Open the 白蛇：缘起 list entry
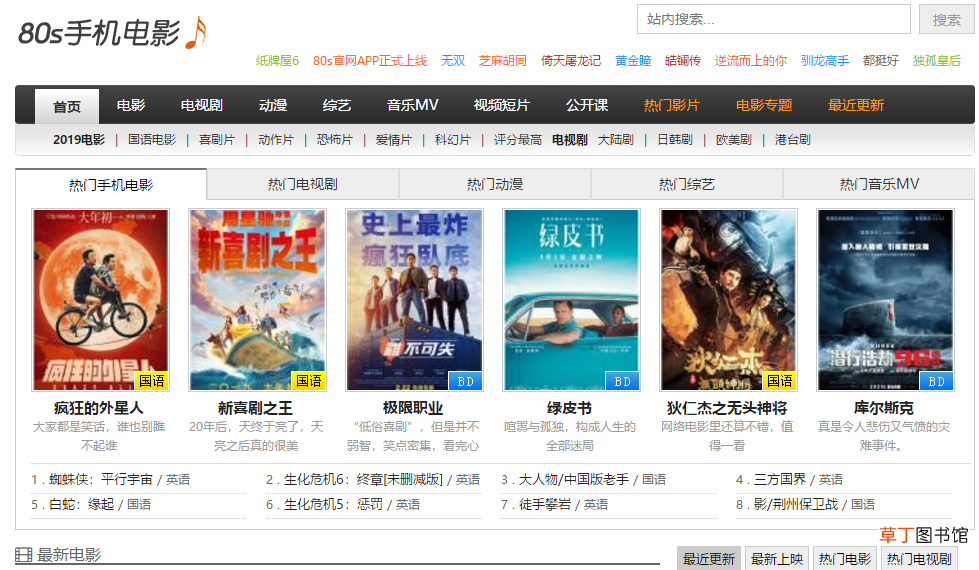 point(82,504)
